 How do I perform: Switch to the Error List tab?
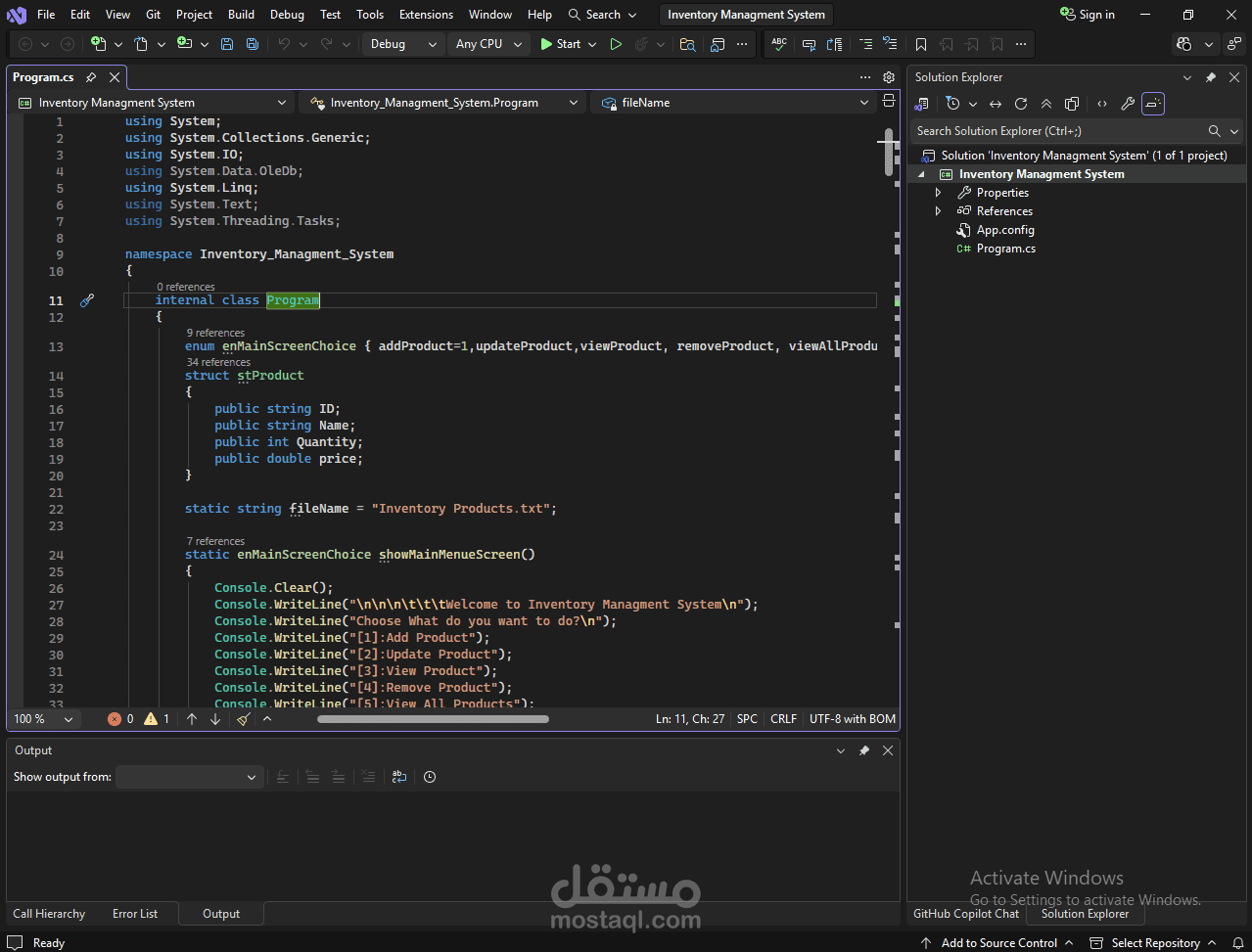coord(135,913)
